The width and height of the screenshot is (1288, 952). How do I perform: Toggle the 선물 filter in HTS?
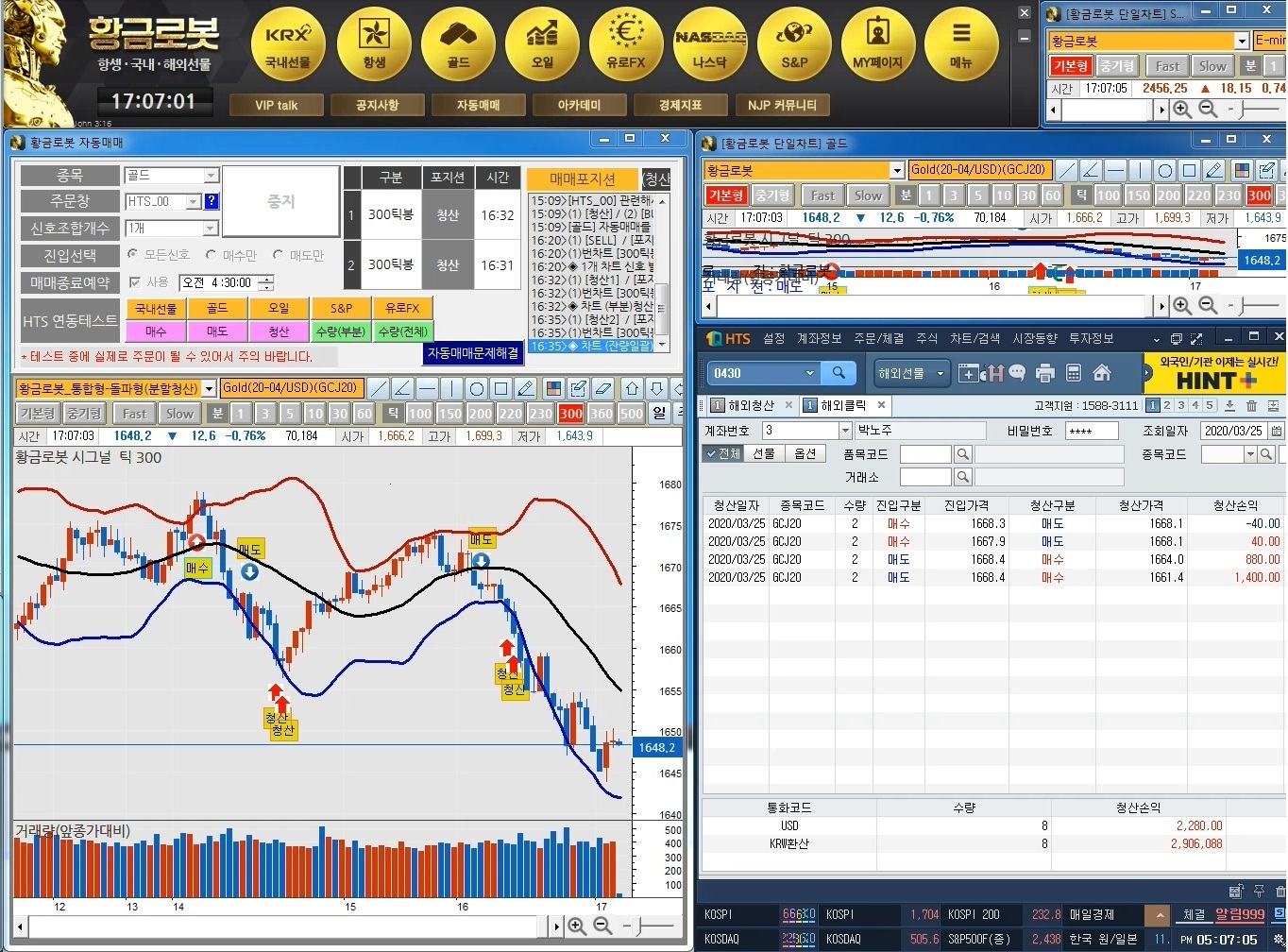tap(764, 454)
